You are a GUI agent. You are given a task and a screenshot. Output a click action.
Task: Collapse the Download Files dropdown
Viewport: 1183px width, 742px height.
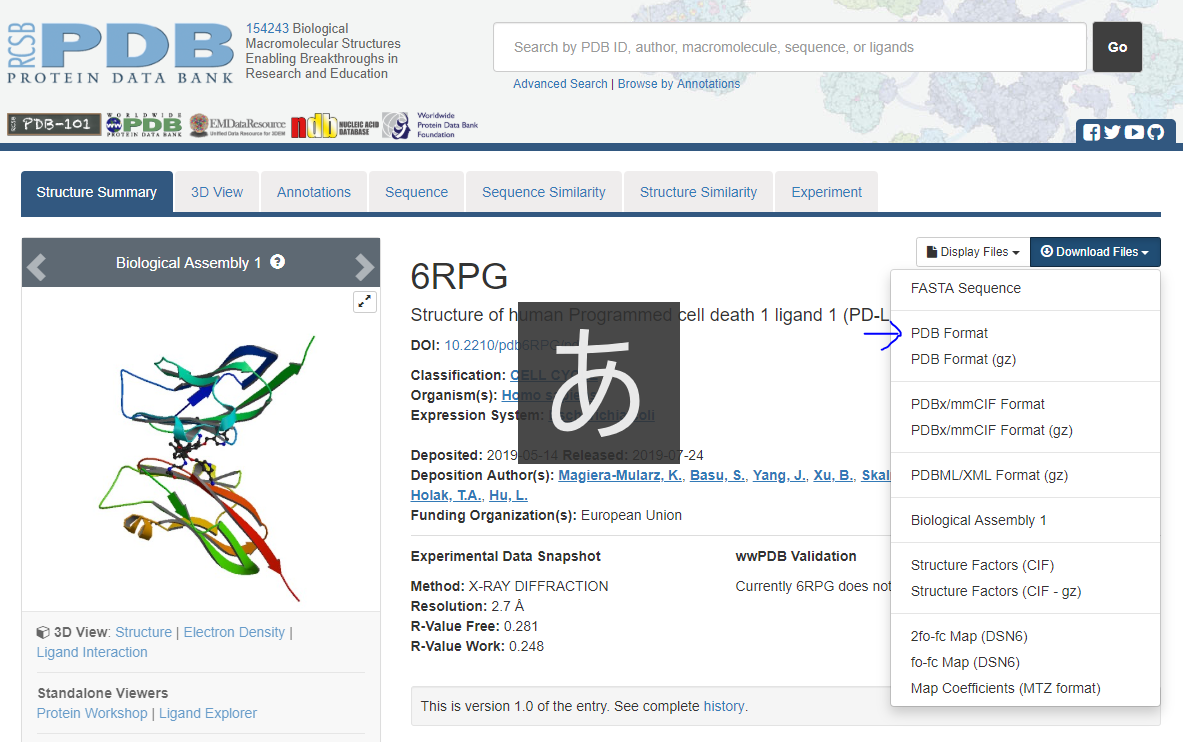(x=1095, y=252)
